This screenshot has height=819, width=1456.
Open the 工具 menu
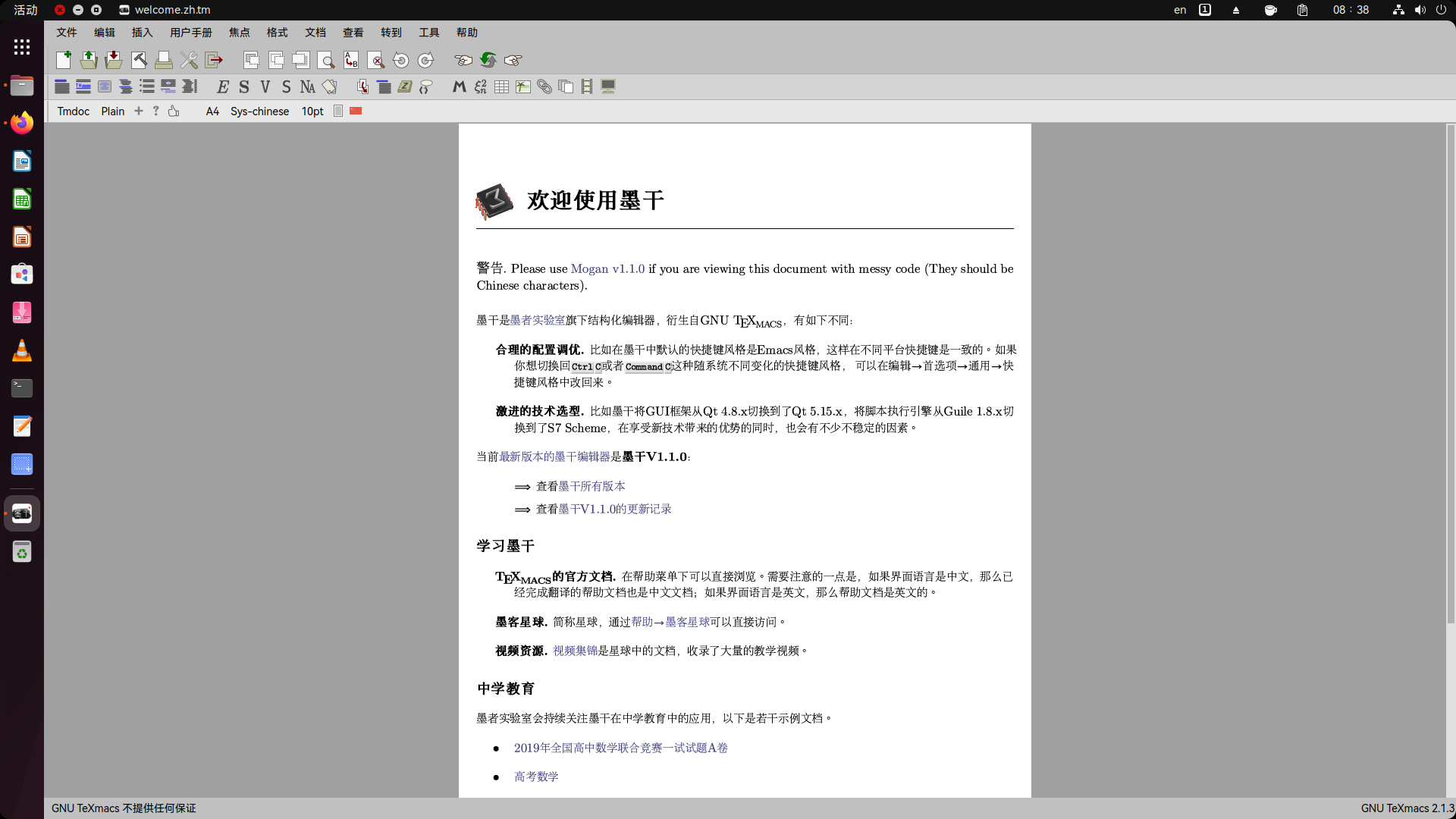(429, 33)
